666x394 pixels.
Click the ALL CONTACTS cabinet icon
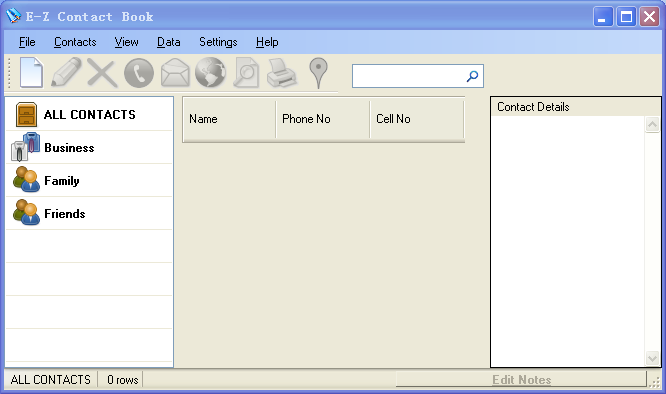click(x=26, y=115)
